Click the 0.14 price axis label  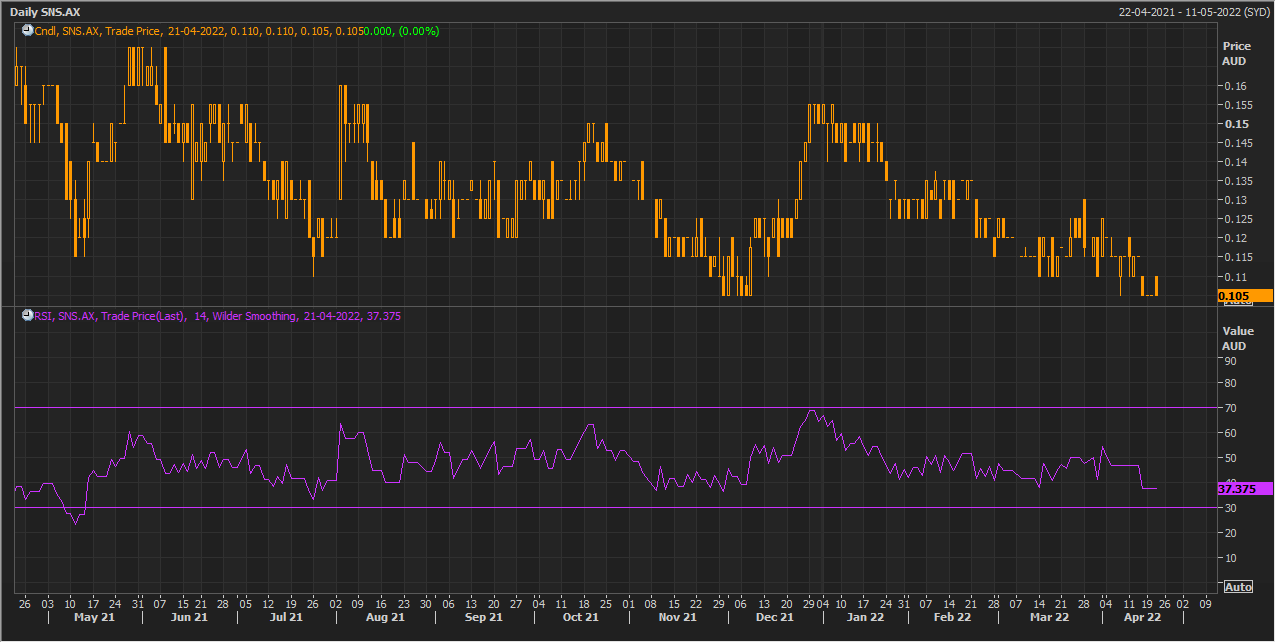[1234, 162]
